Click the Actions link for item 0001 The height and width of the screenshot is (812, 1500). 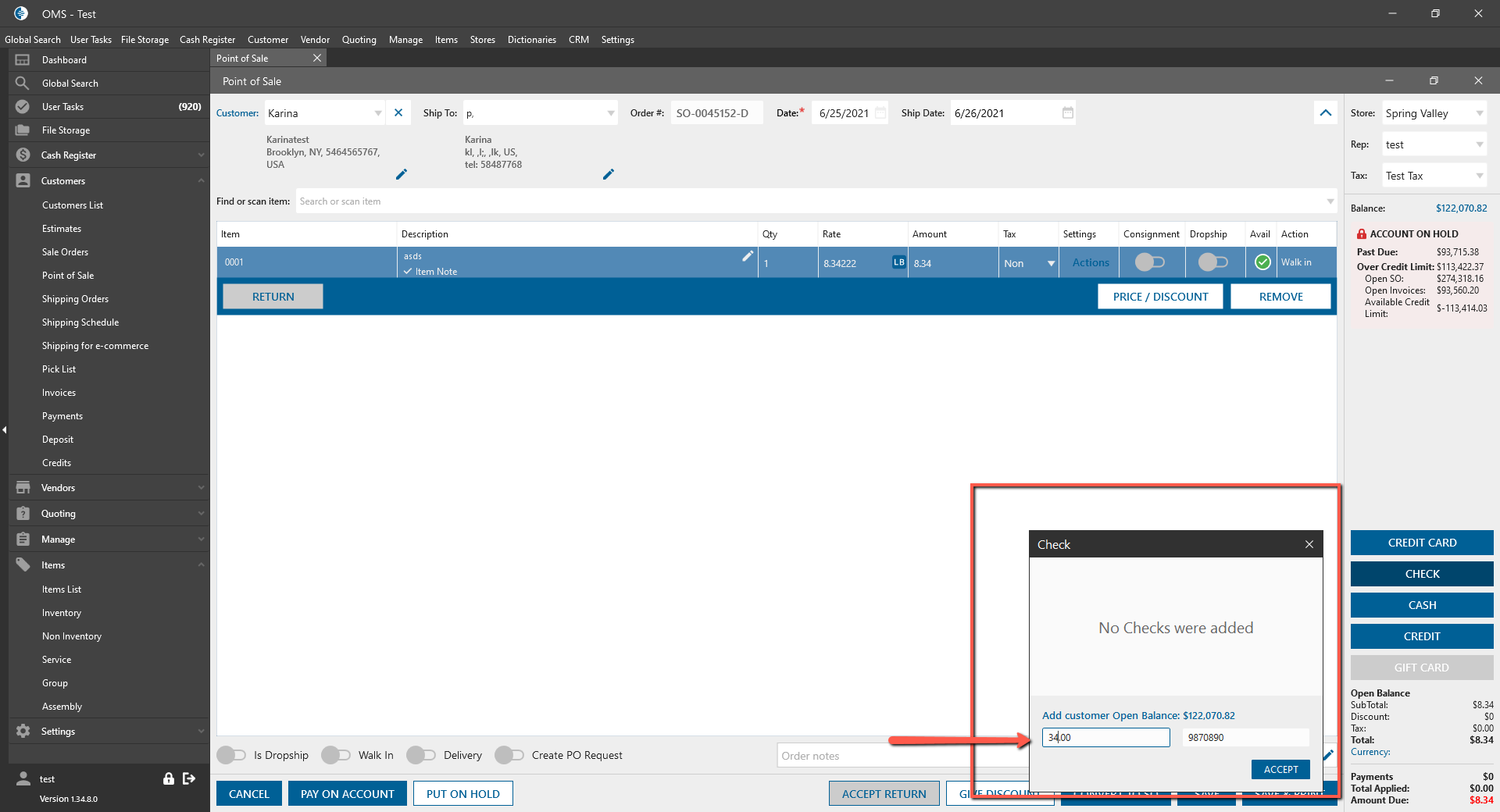(x=1091, y=262)
